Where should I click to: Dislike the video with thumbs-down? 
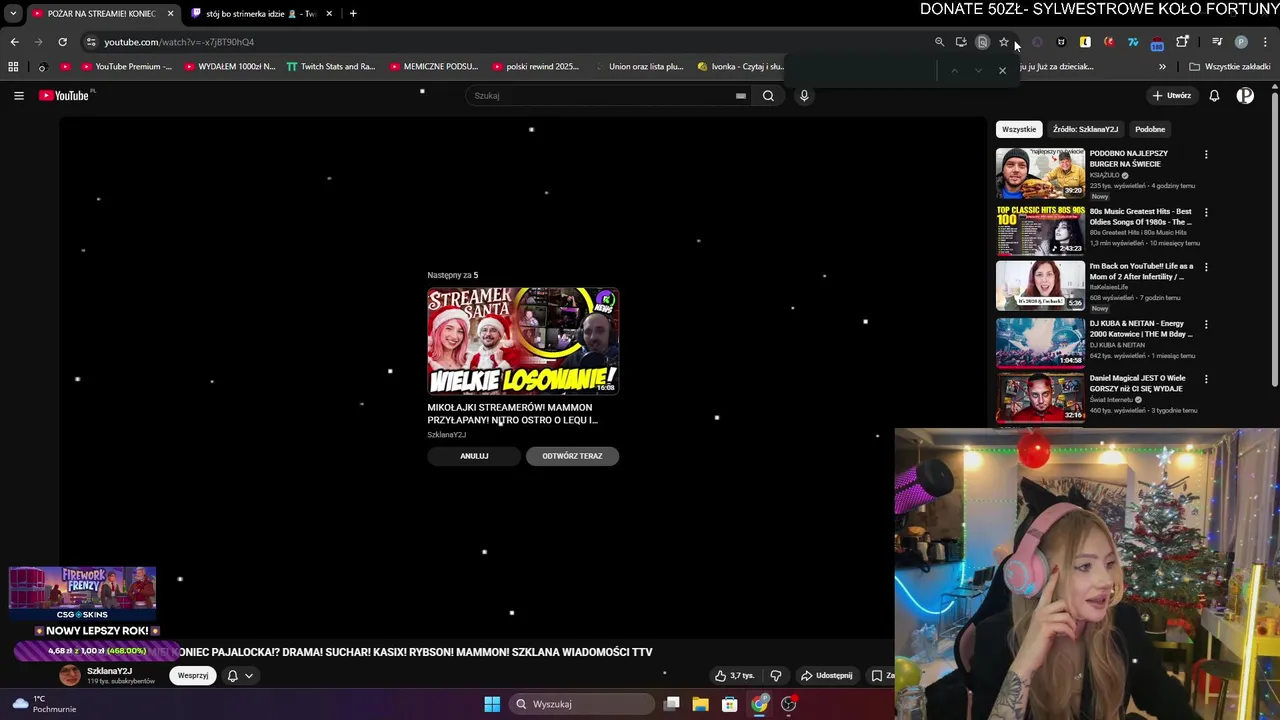[x=775, y=676]
